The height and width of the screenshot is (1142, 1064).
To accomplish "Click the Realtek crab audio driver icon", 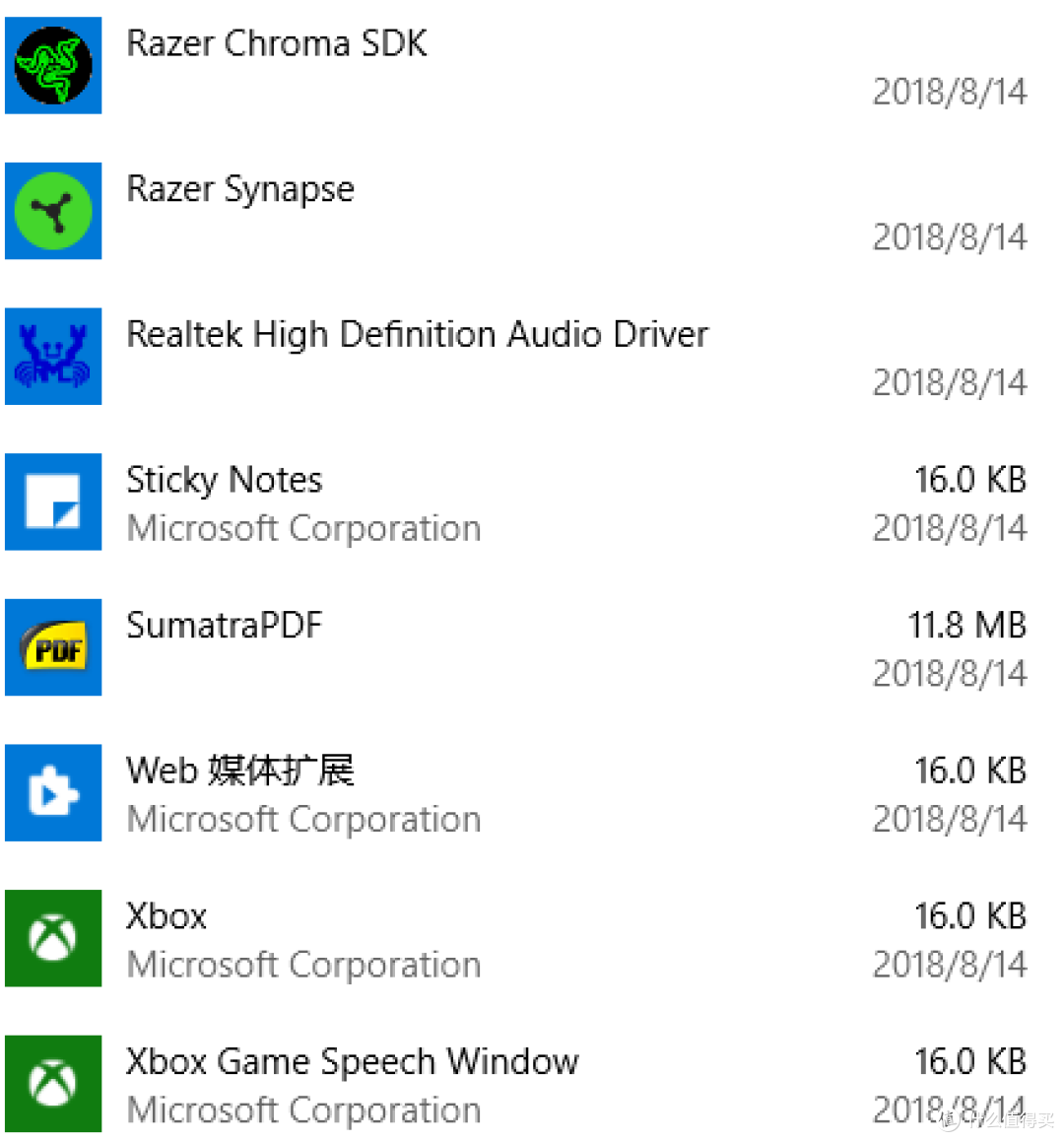I will (53, 356).
